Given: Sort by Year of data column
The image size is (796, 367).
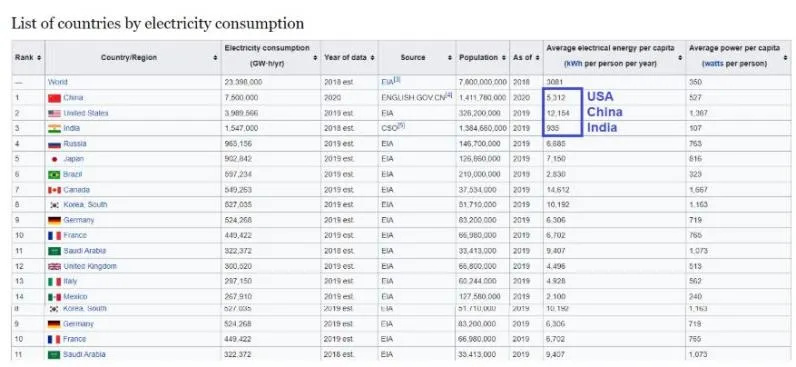Looking at the screenshot, I should coord(349,58).
